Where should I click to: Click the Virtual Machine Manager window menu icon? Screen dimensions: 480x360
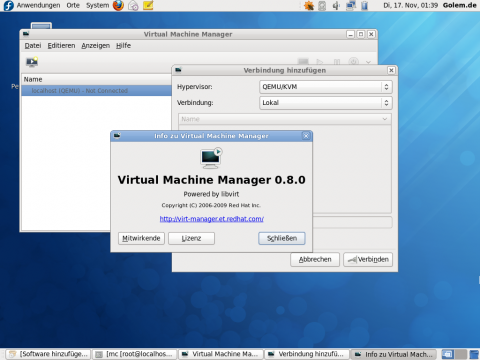(26, 34)
